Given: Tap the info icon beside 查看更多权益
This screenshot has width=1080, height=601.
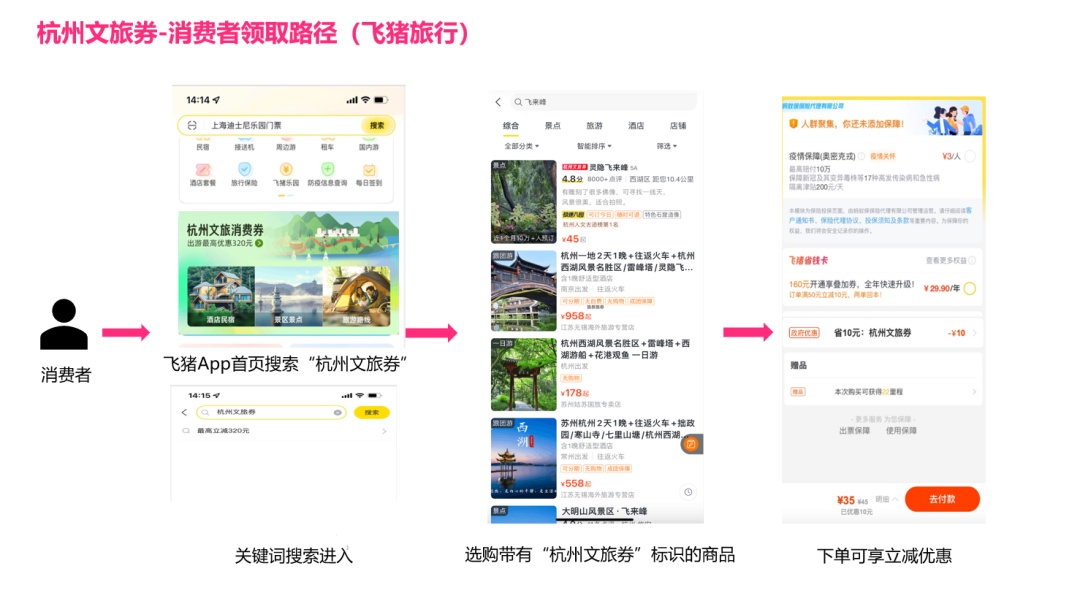Looking at the screenshot, I should (972, 260).
